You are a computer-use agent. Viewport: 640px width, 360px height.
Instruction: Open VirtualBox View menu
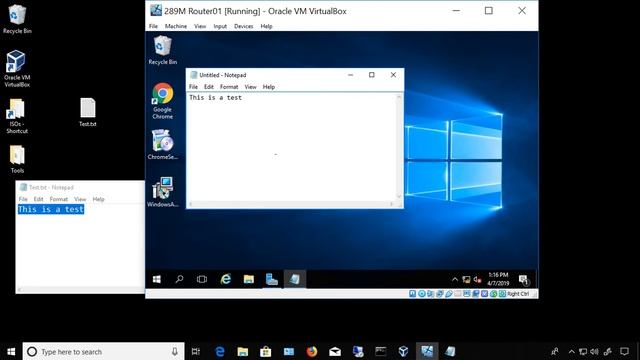(200, 26)
